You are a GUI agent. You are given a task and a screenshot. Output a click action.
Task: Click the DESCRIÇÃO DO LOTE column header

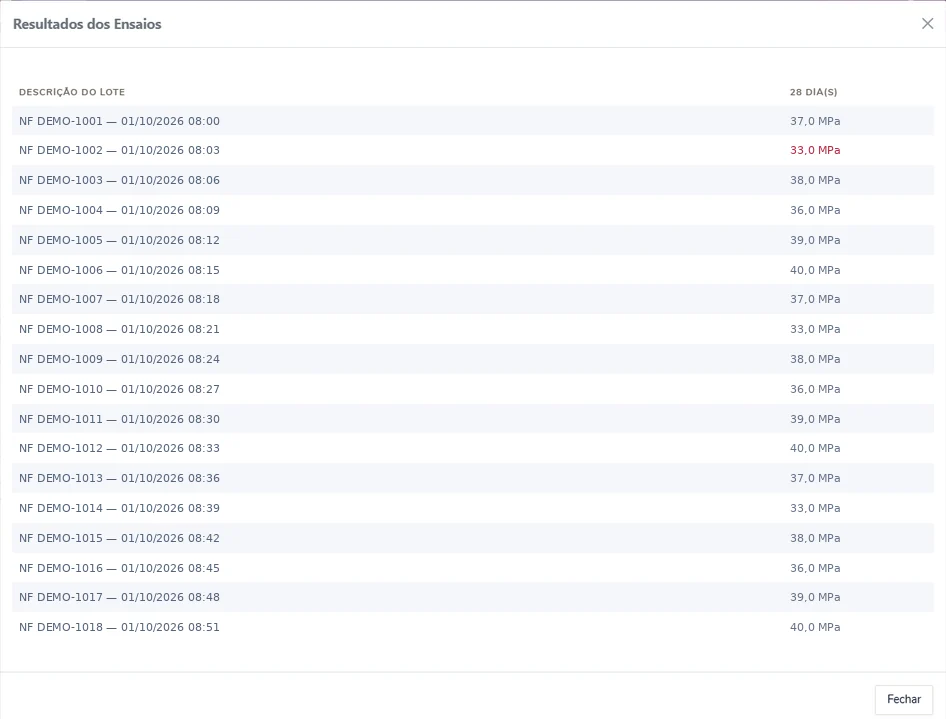(x=72, y=92)
